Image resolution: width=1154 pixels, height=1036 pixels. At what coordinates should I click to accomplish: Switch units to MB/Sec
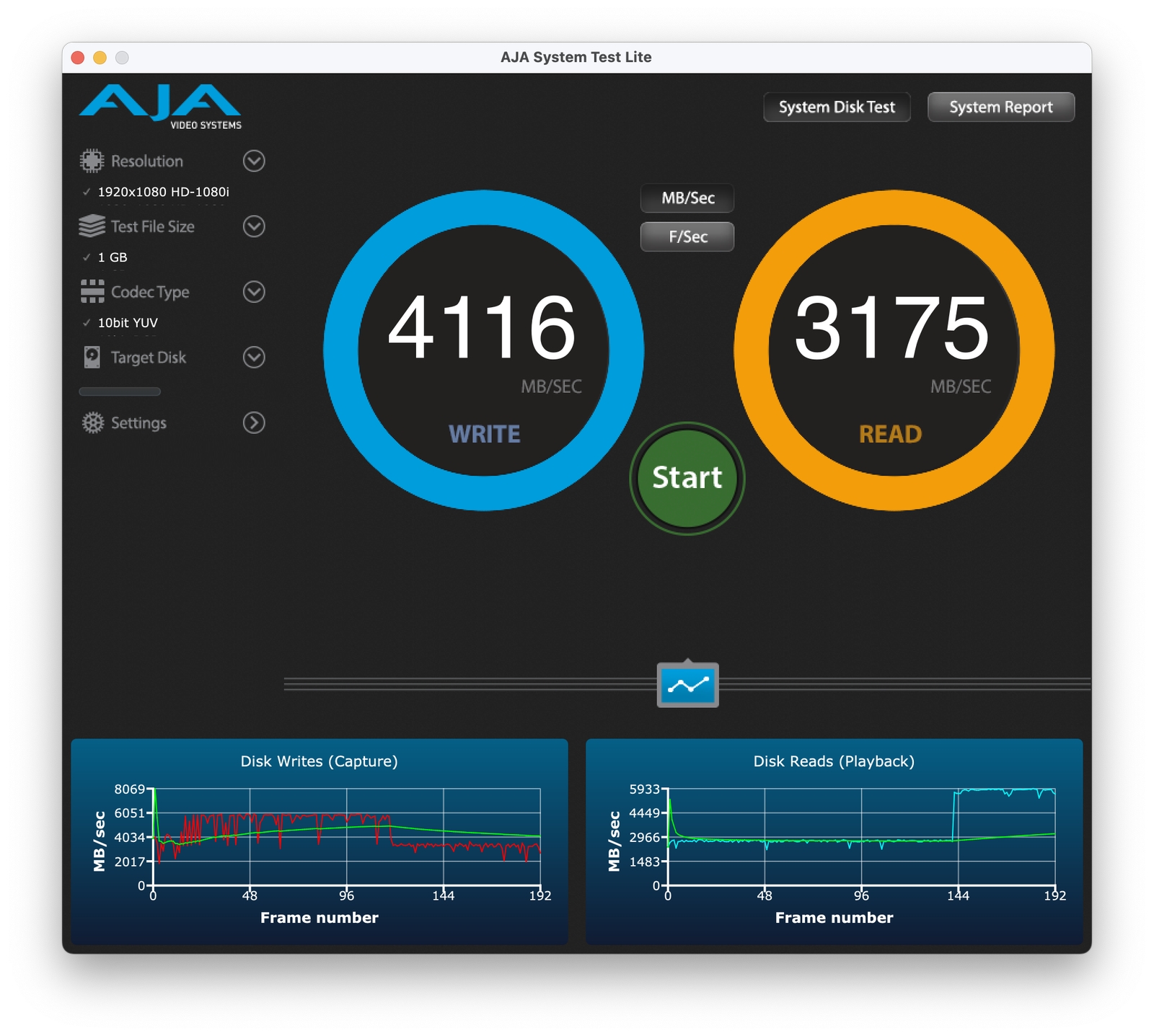pyautogui.click(x=687, y=198)
